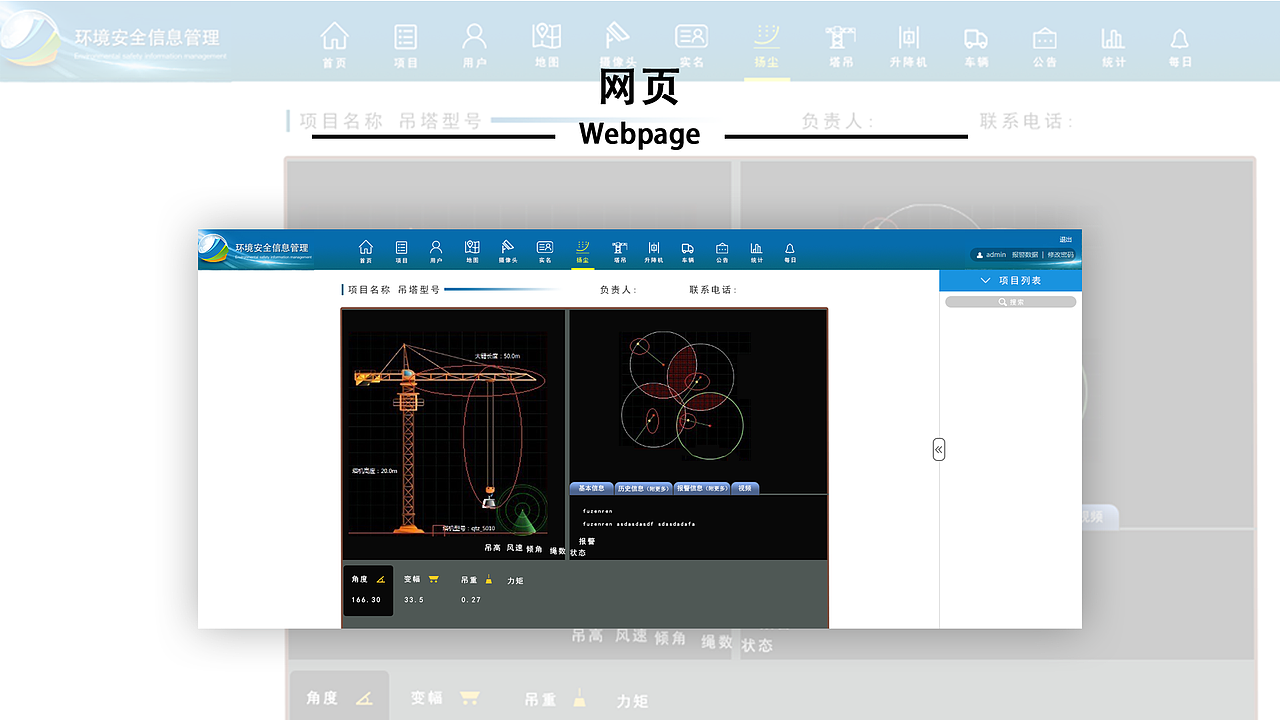Click 大臂长度 50.0m label on crane
The image size is (1280, 720).
pos(498,356)
